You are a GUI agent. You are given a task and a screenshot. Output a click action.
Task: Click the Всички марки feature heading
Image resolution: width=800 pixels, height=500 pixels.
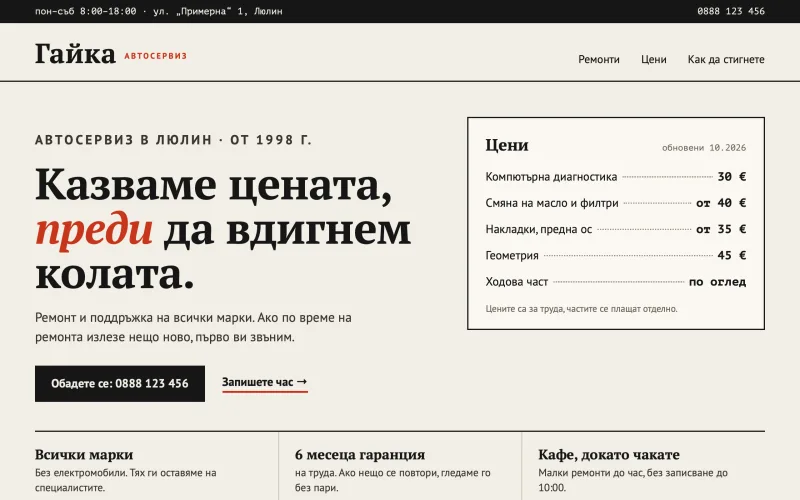click(84, 455)
